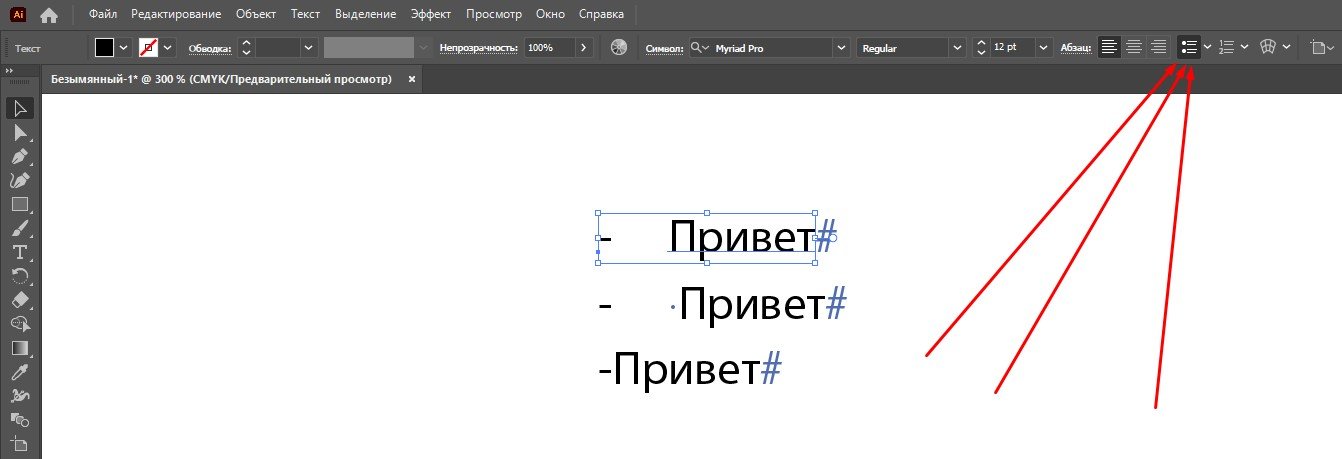Screen dimensions: 1342x459
Task: Open the envelope warp options dropdown arrow
Action: [x=1286, y=47]
